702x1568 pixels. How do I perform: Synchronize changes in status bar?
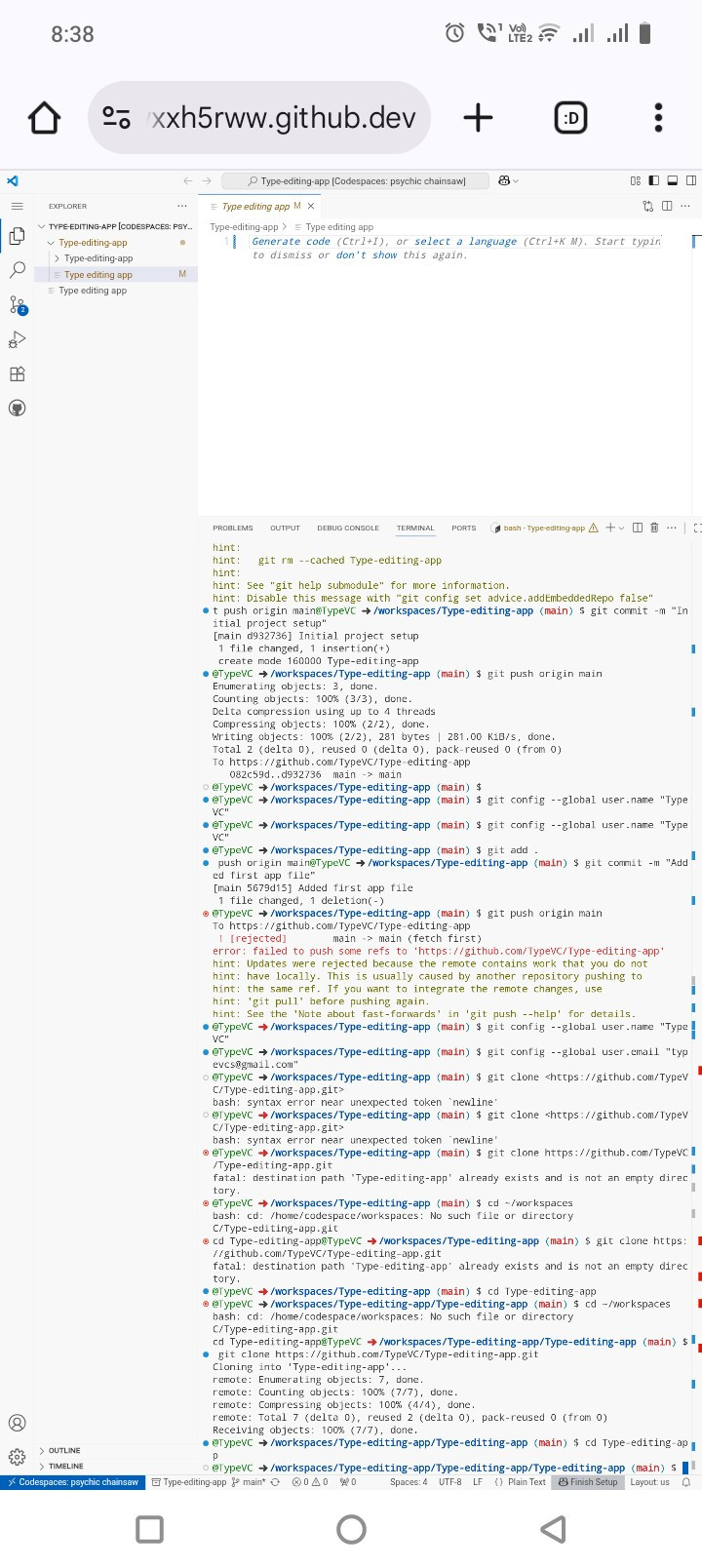275,1482
